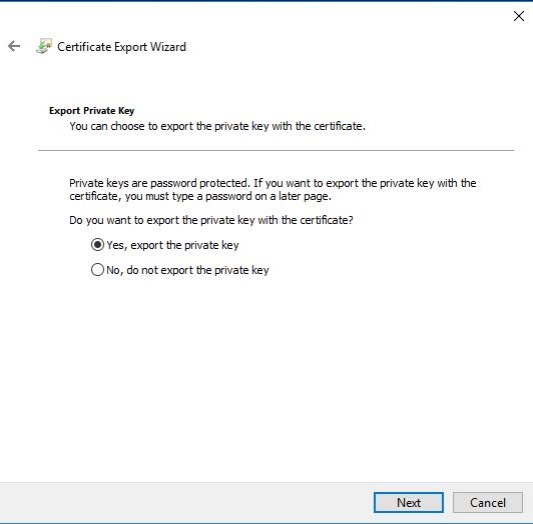The image size is (533, 524).
Task: Click the 'You can choose to export' subtitle
Action: [x=218, y=126]
